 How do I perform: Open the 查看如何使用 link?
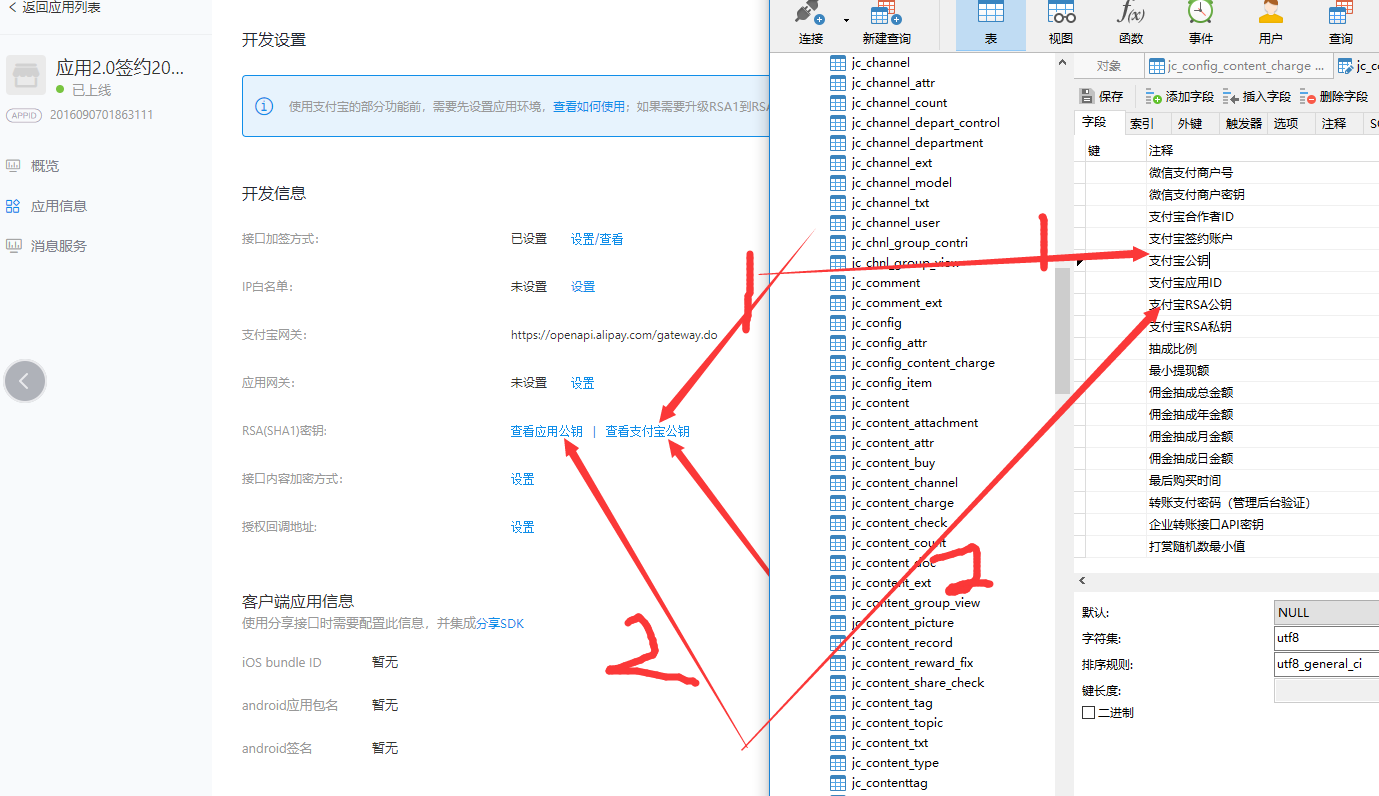coord(588,106)
